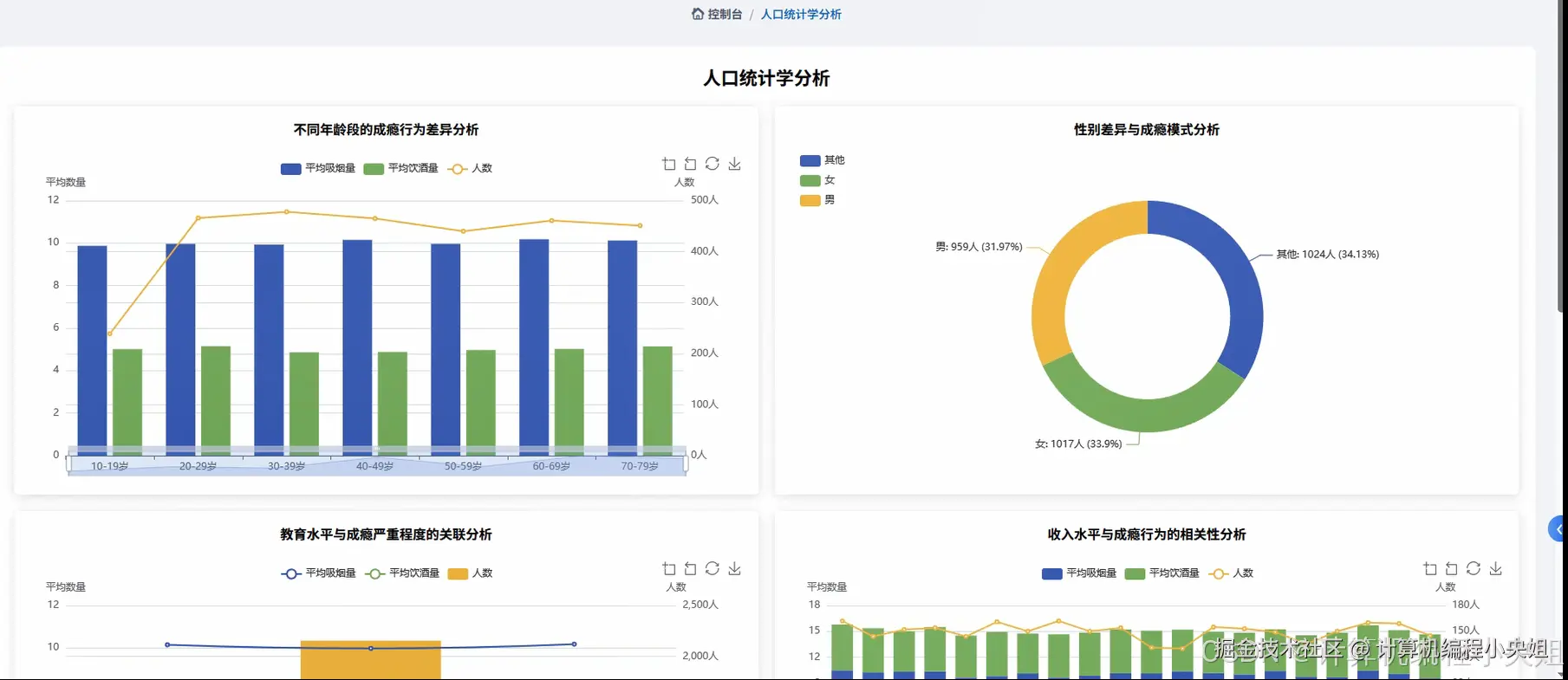Toggle 平均饮酒量 legend in the age-group chart
This screenshot has height=680, width=1568.
click(x=401, y=168)
